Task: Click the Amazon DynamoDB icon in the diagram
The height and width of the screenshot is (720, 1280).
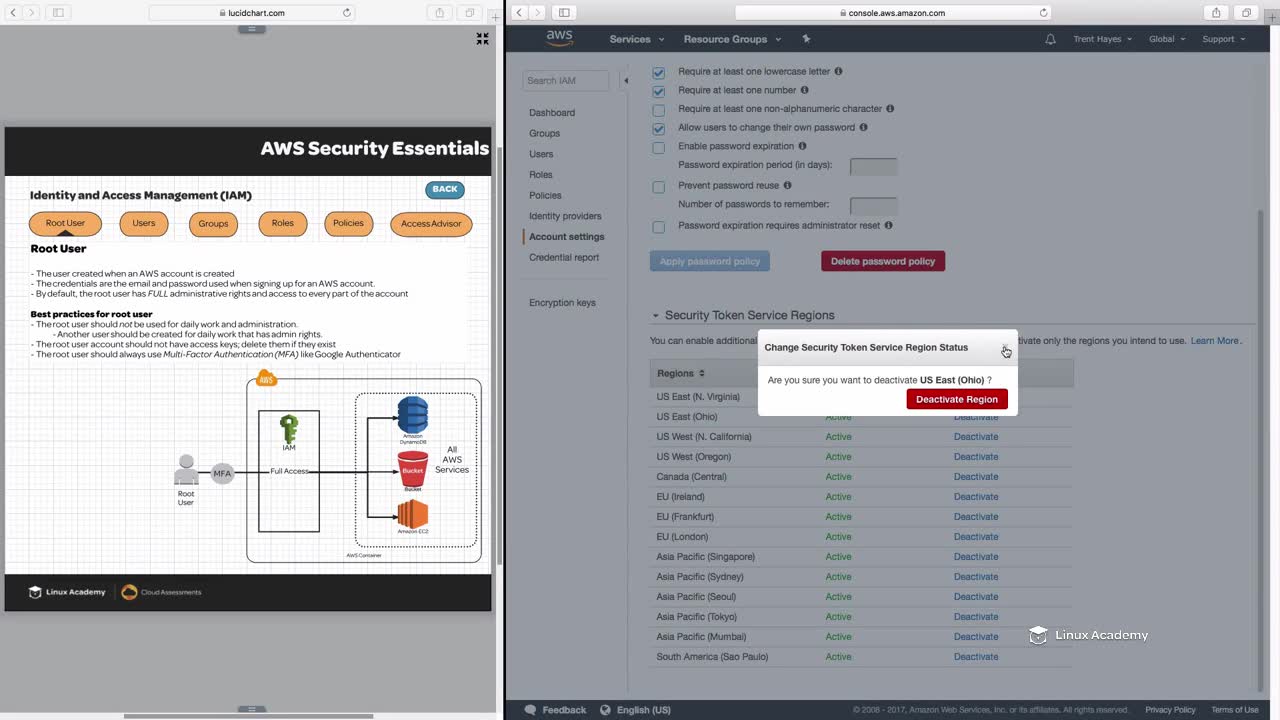Action: (x=413, y=415)
